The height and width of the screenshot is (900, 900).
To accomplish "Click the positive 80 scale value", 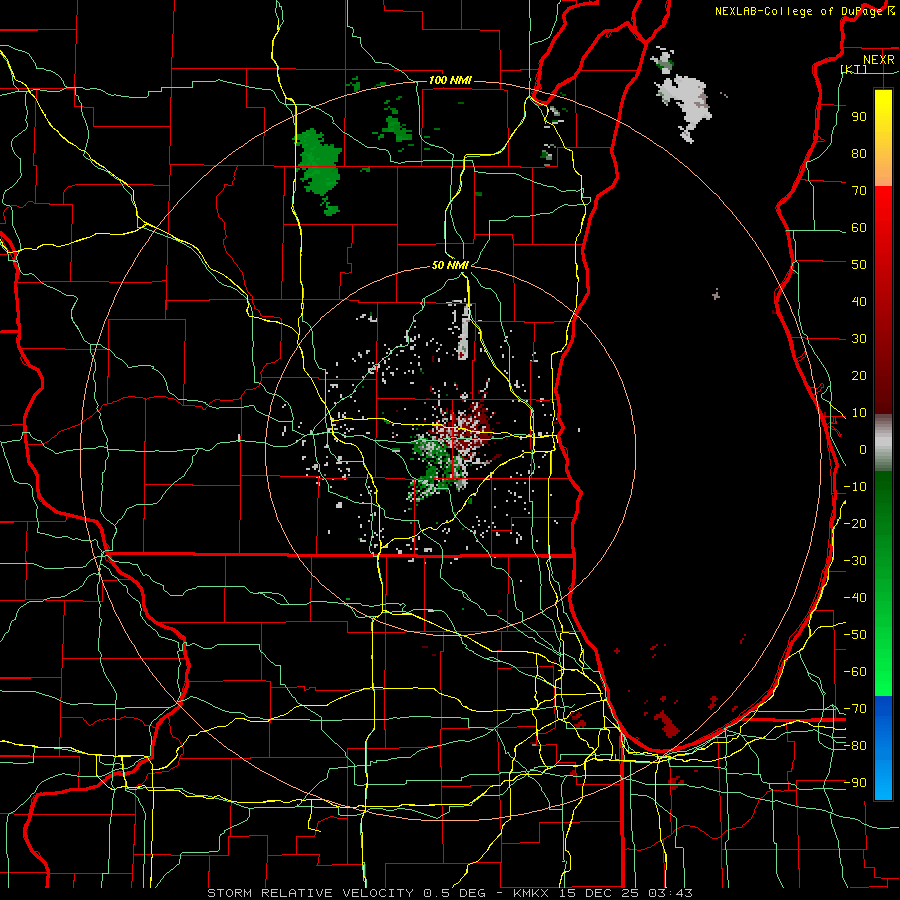I will click(x=859, y=153).
